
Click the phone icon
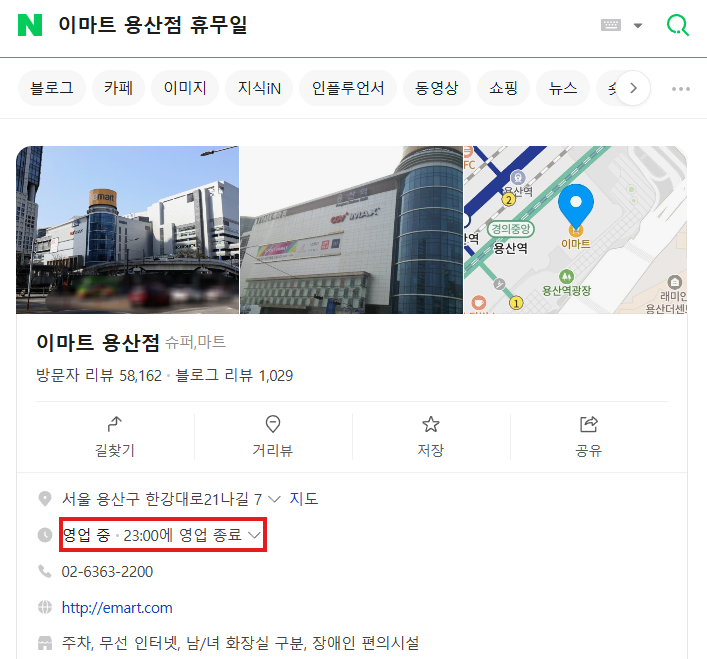pyautogui.click(x=45, y=572)
